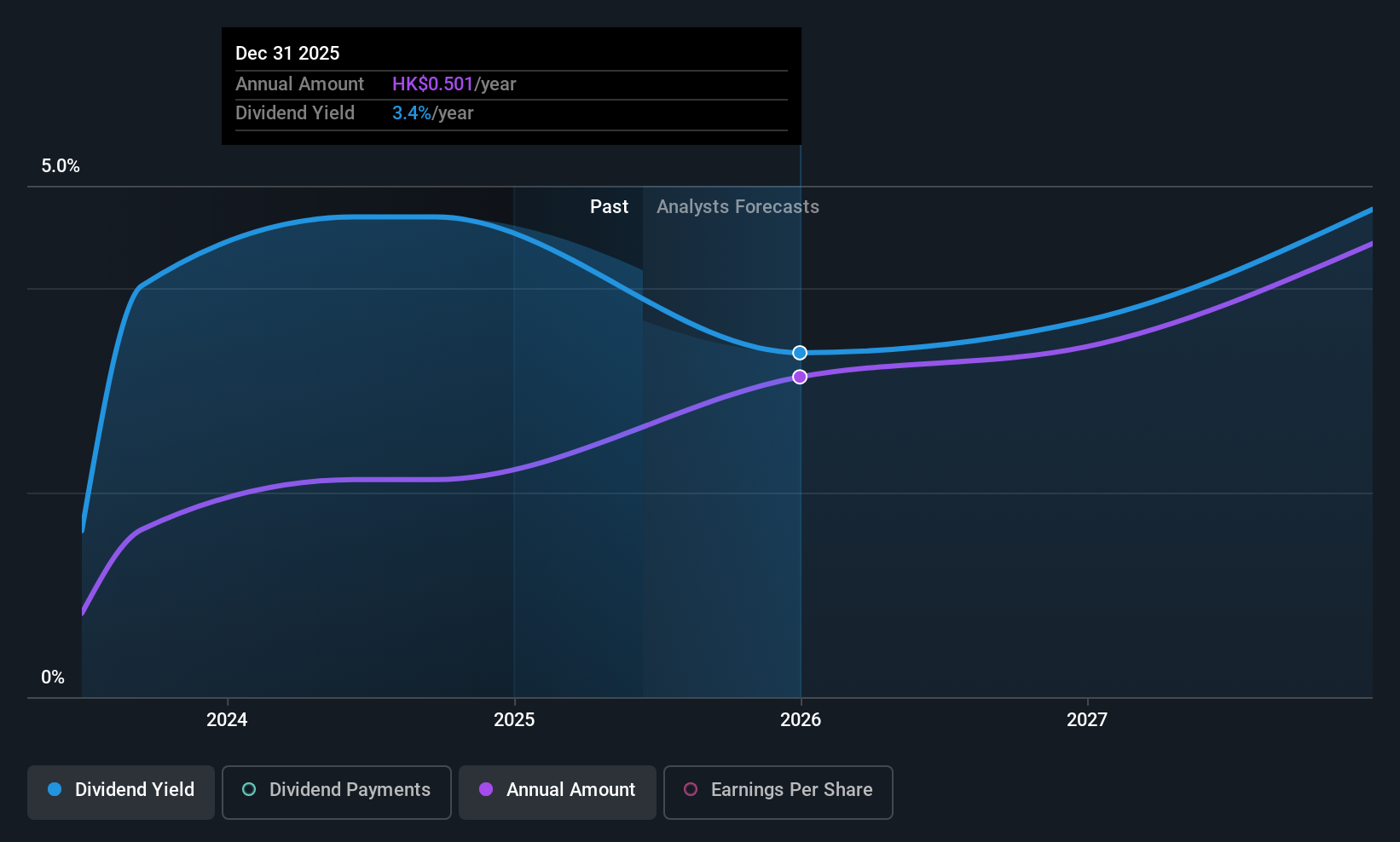
Task: Click the 5.0% y-axis label
Action: click(x=61, y=166)
